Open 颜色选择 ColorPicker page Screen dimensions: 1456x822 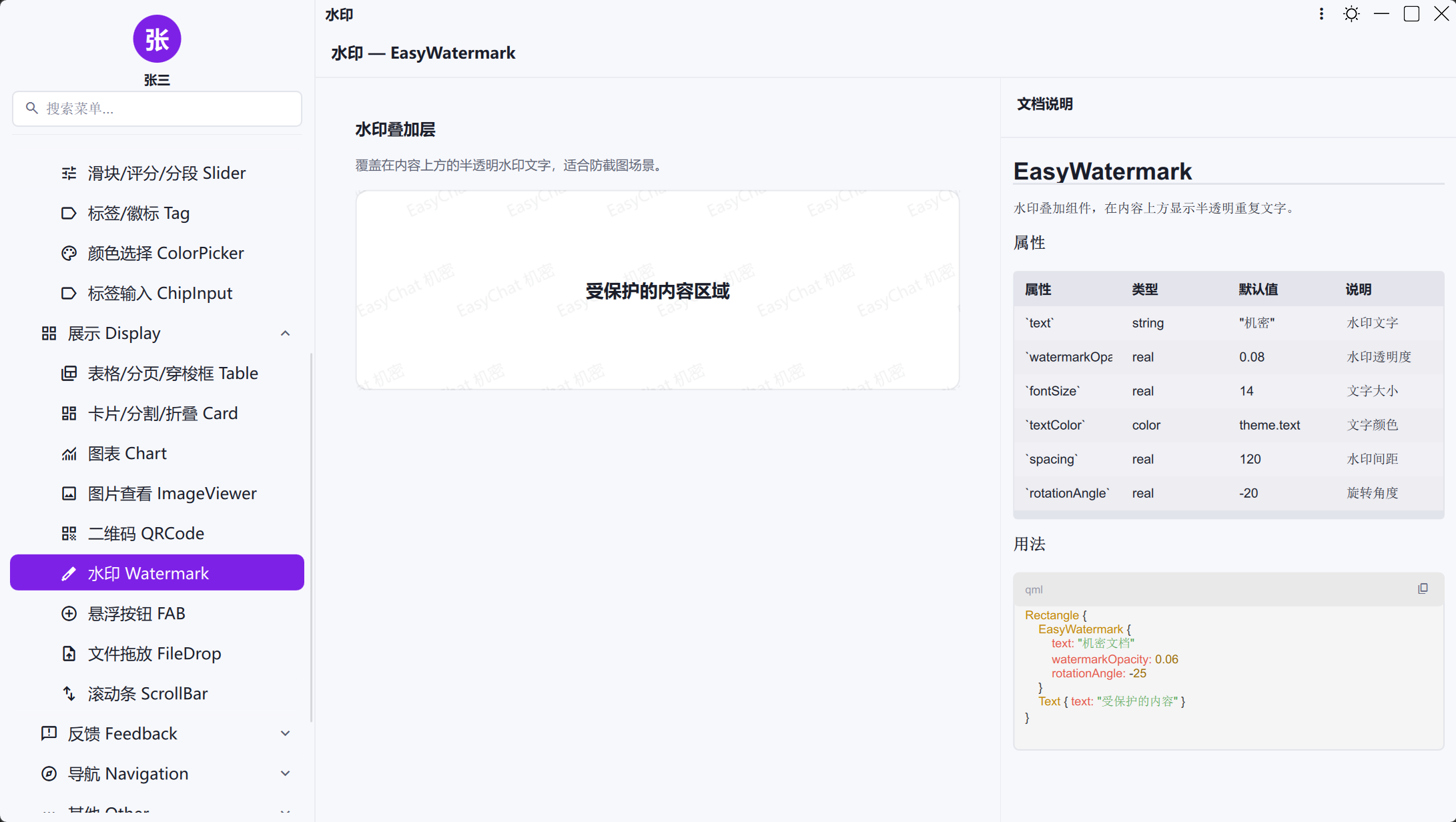tap(157, 254)
